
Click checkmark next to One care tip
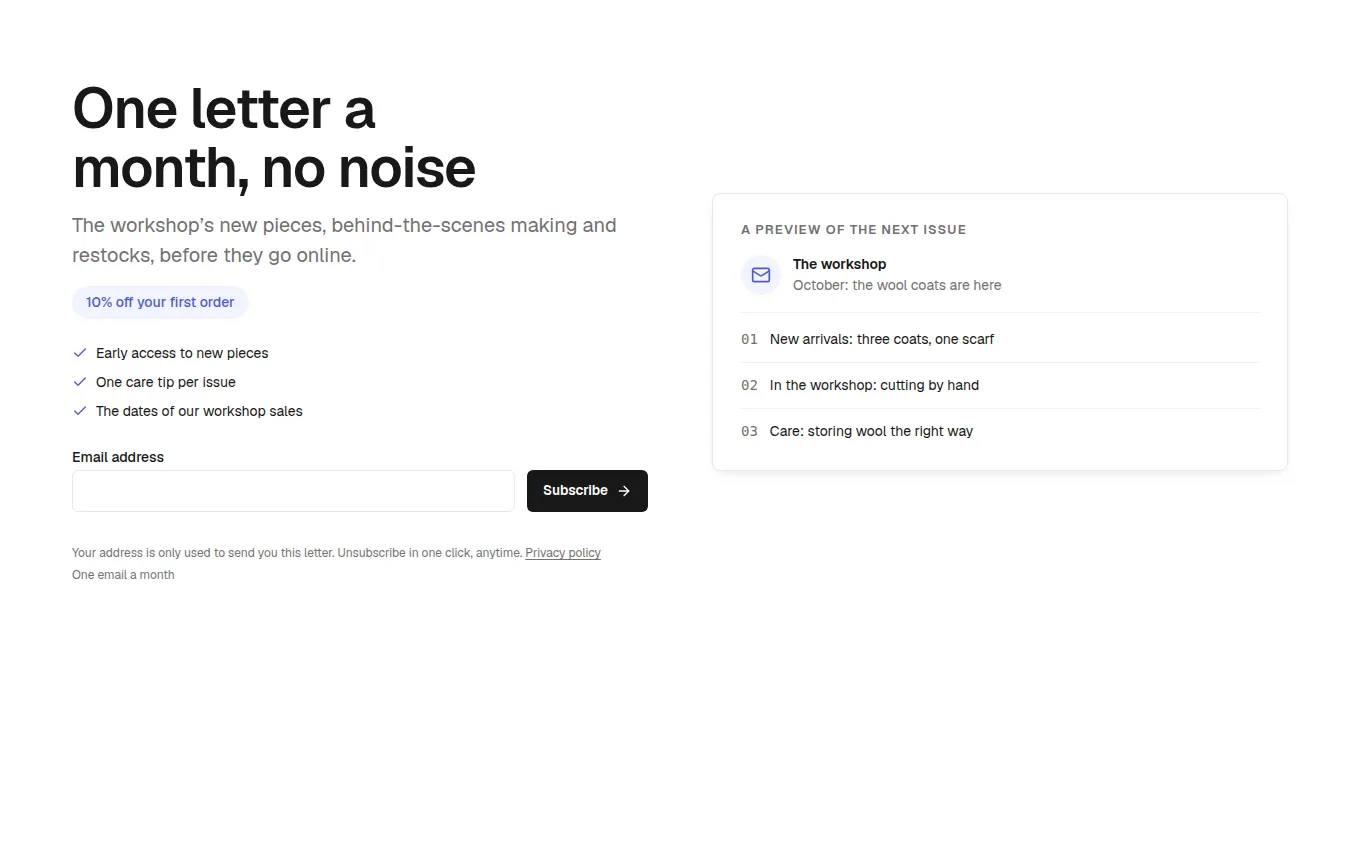pyautogui.click(x=80, y=382)
